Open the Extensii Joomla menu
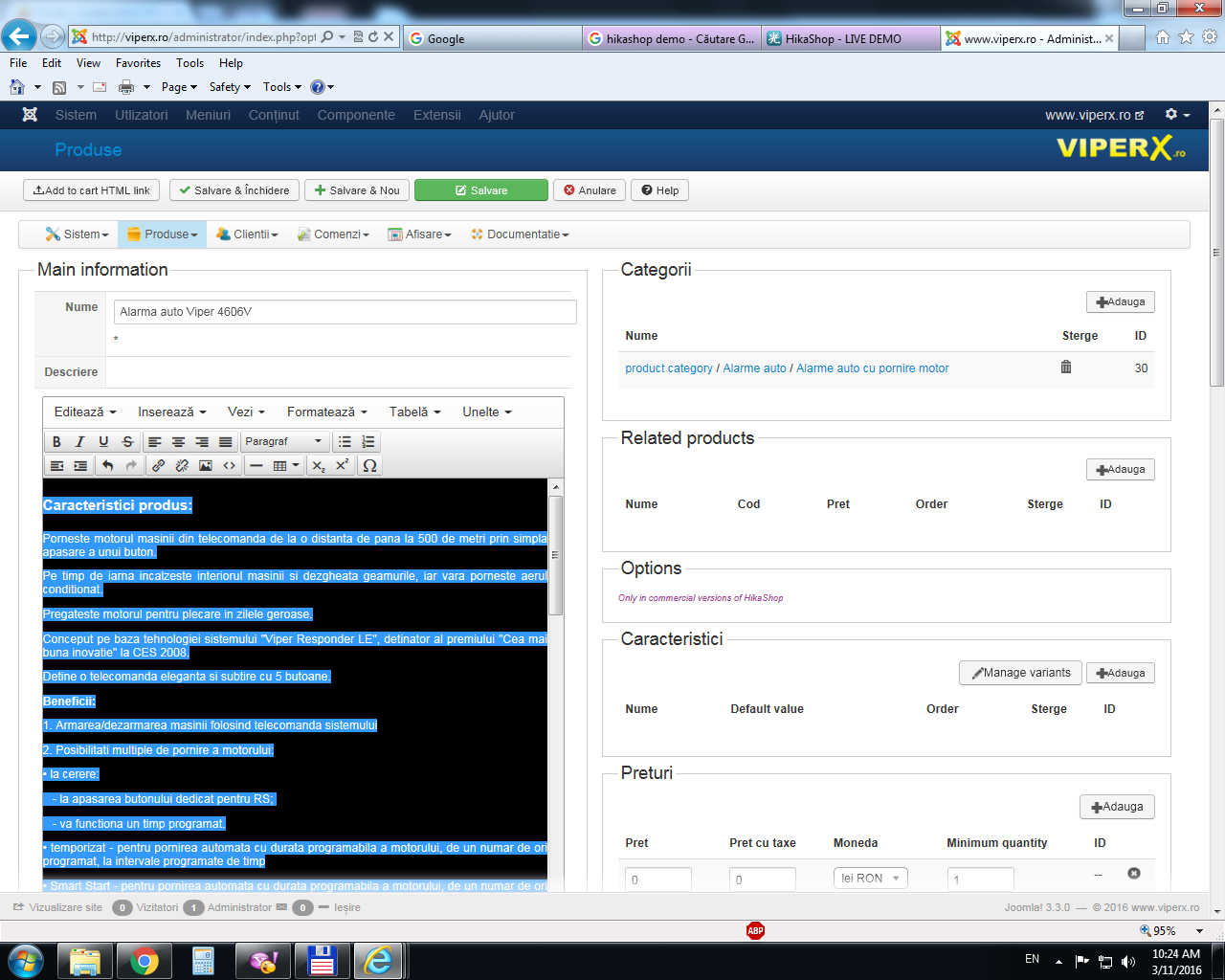Screen dimensions: 1225x980 (x=437, y=115)
